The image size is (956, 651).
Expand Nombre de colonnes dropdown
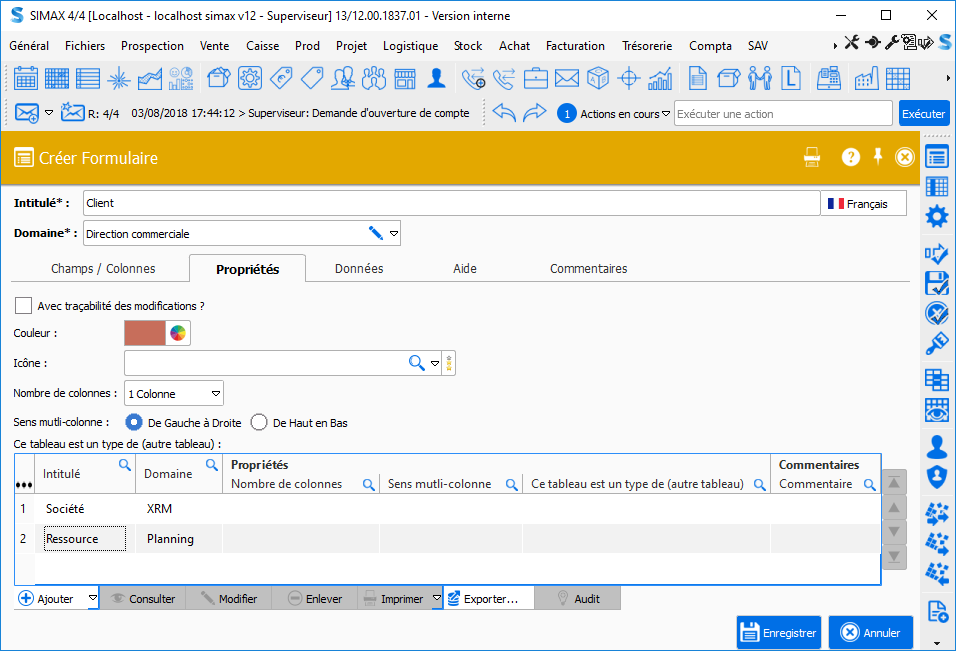(x=215, y=394)
